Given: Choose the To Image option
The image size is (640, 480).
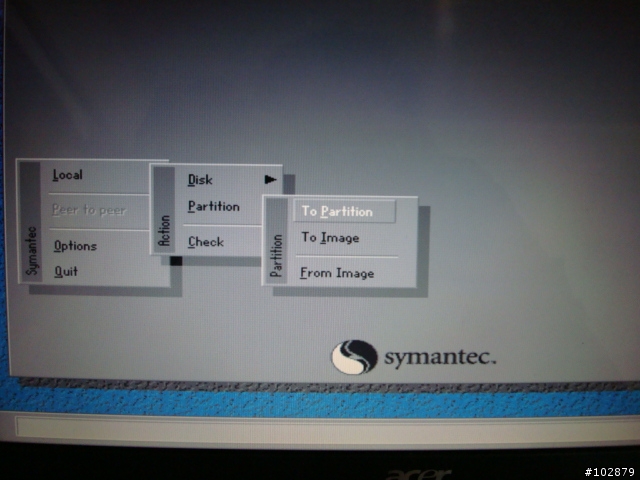Looking at the screenshot, I should [x=330, y=238].
